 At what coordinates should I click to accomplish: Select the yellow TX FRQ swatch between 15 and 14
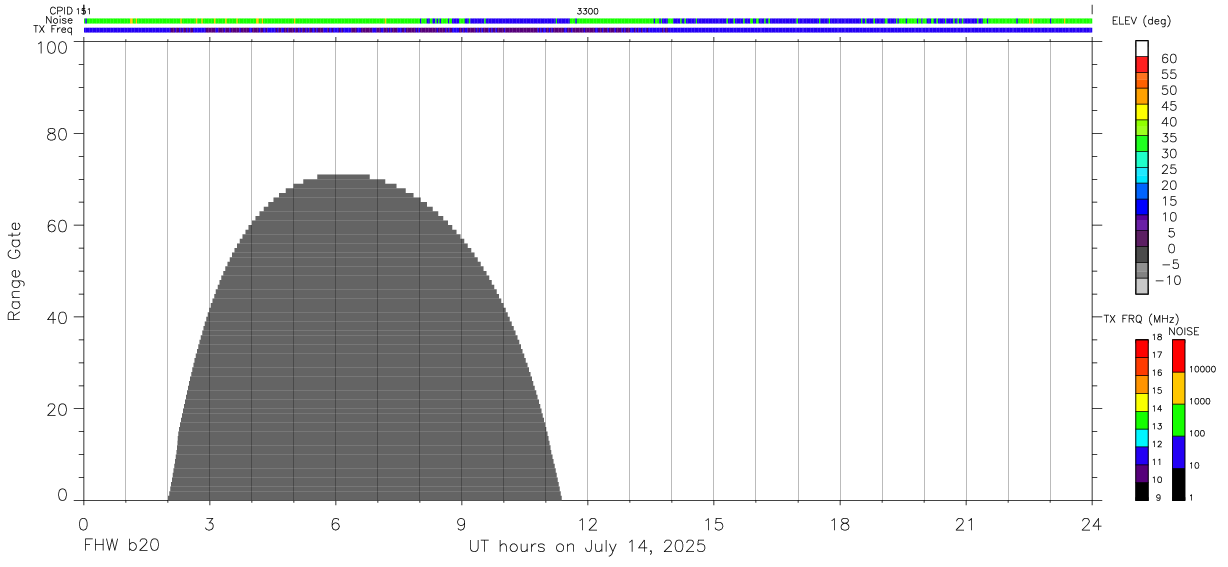coord(1142,402)
